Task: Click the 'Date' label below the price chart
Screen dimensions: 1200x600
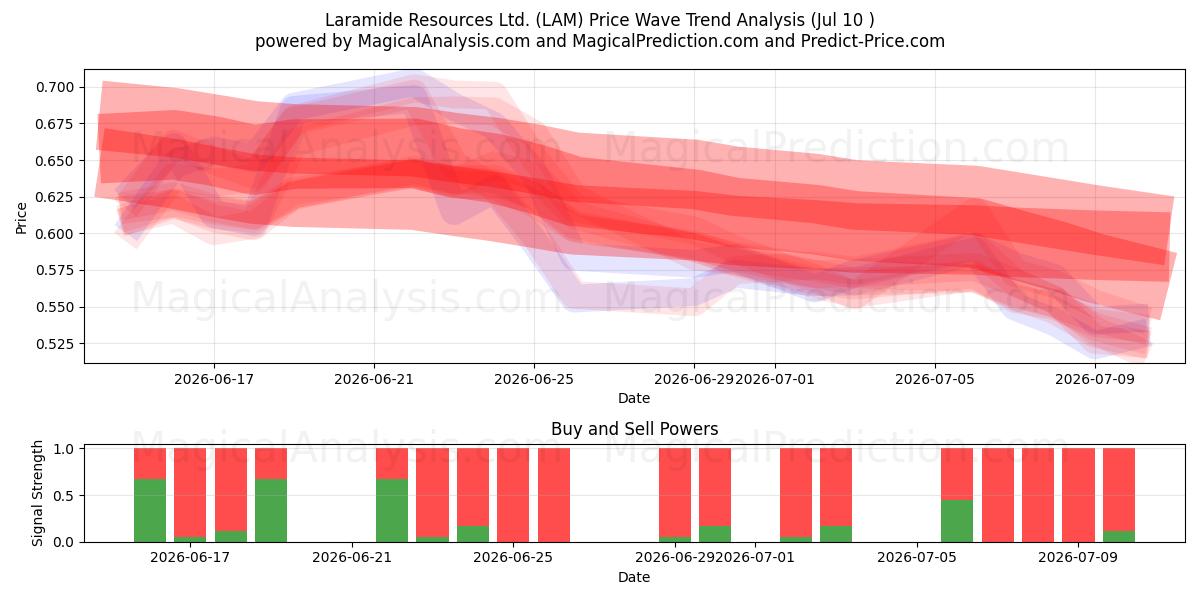Action: tap(634, 398)
